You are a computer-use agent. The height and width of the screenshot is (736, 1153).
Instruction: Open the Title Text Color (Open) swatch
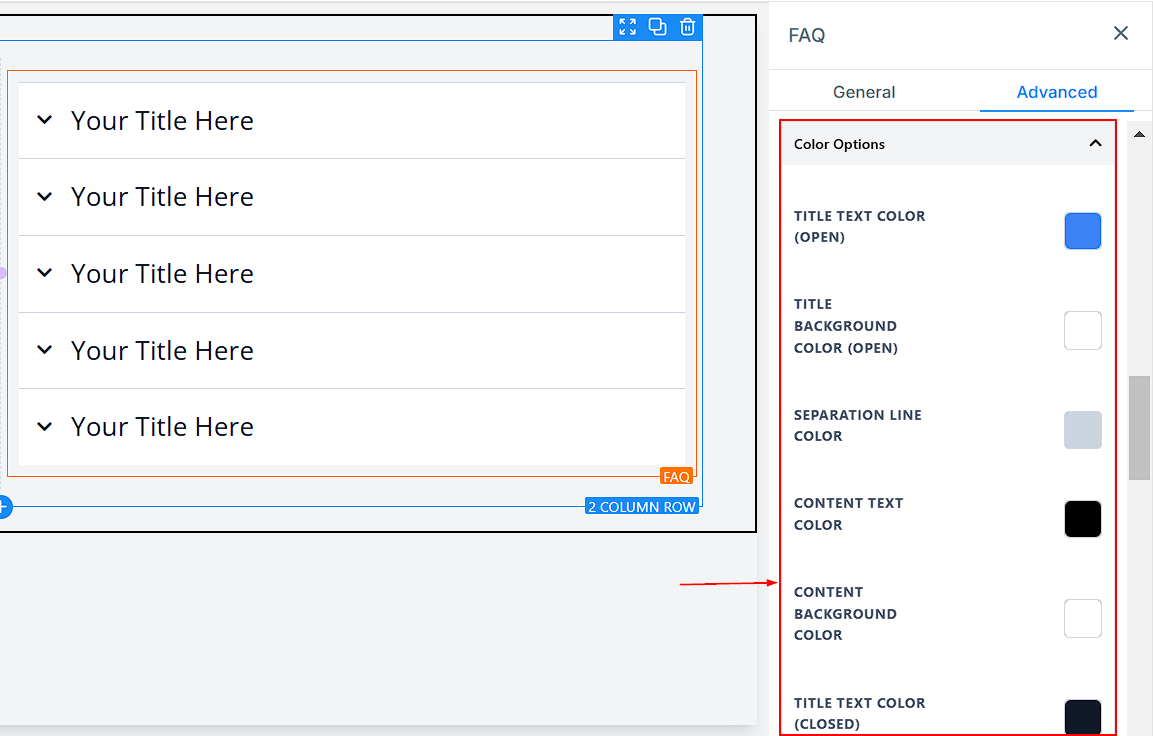[1082, 231]
